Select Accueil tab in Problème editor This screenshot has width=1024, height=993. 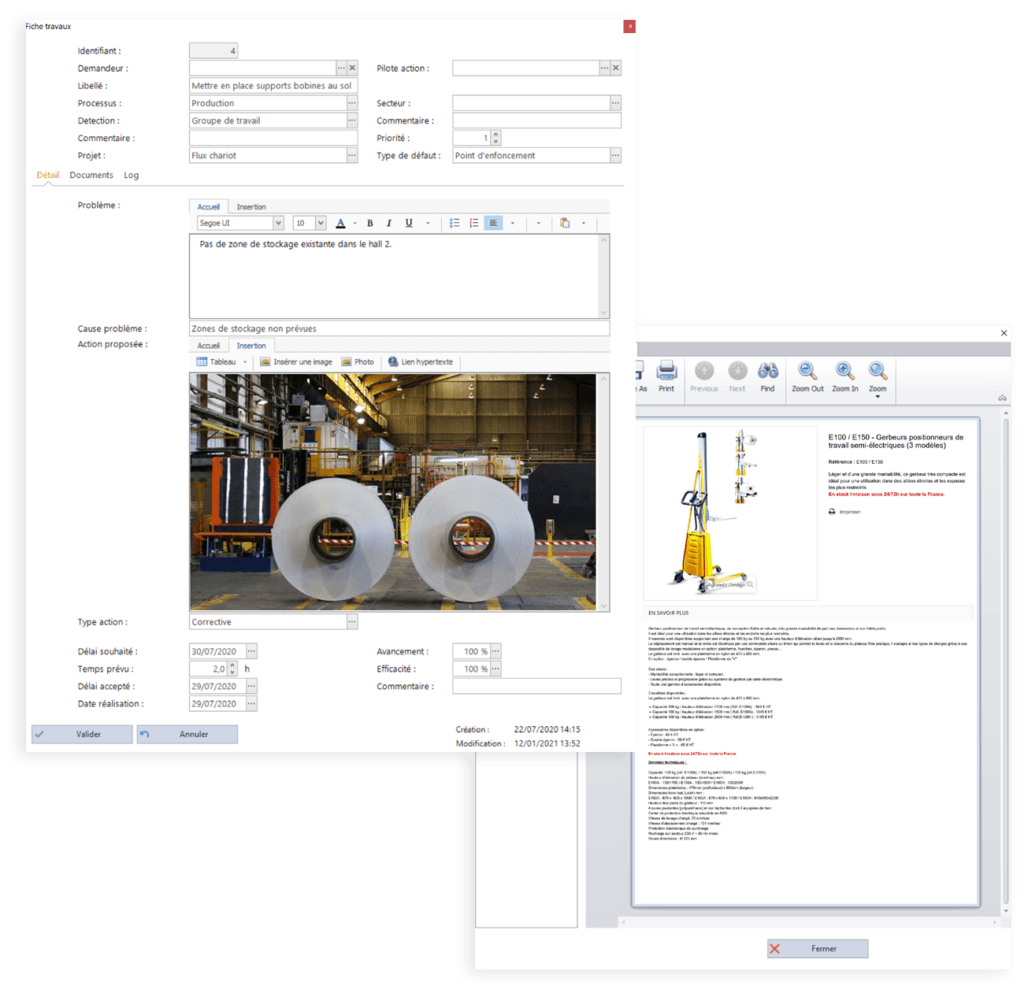(x=209, y=207)
